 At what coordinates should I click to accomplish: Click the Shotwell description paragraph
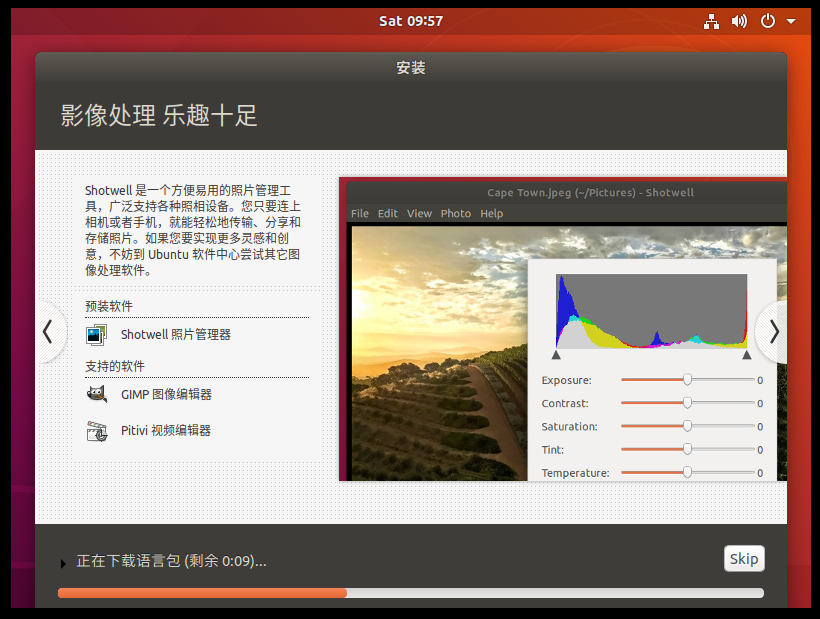click(193, 230)
